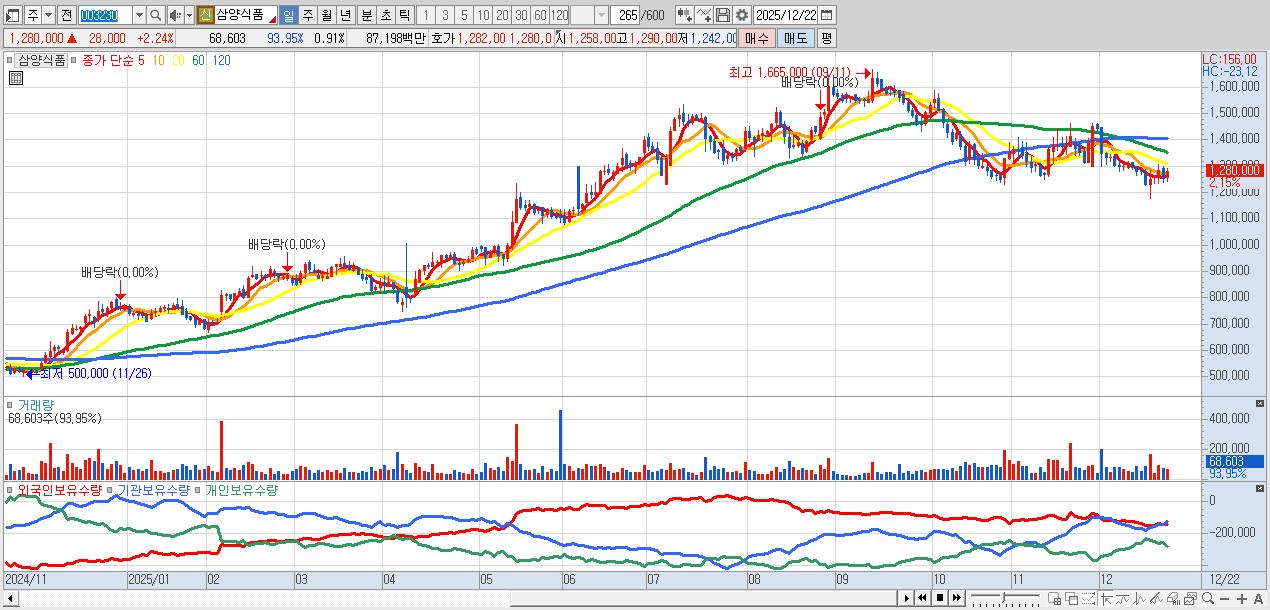The image size is (1270, 610).
Task: Click the dotted chart exchange icon in bottom bar
Action: pyautogui.click(x=1088, y=598)
